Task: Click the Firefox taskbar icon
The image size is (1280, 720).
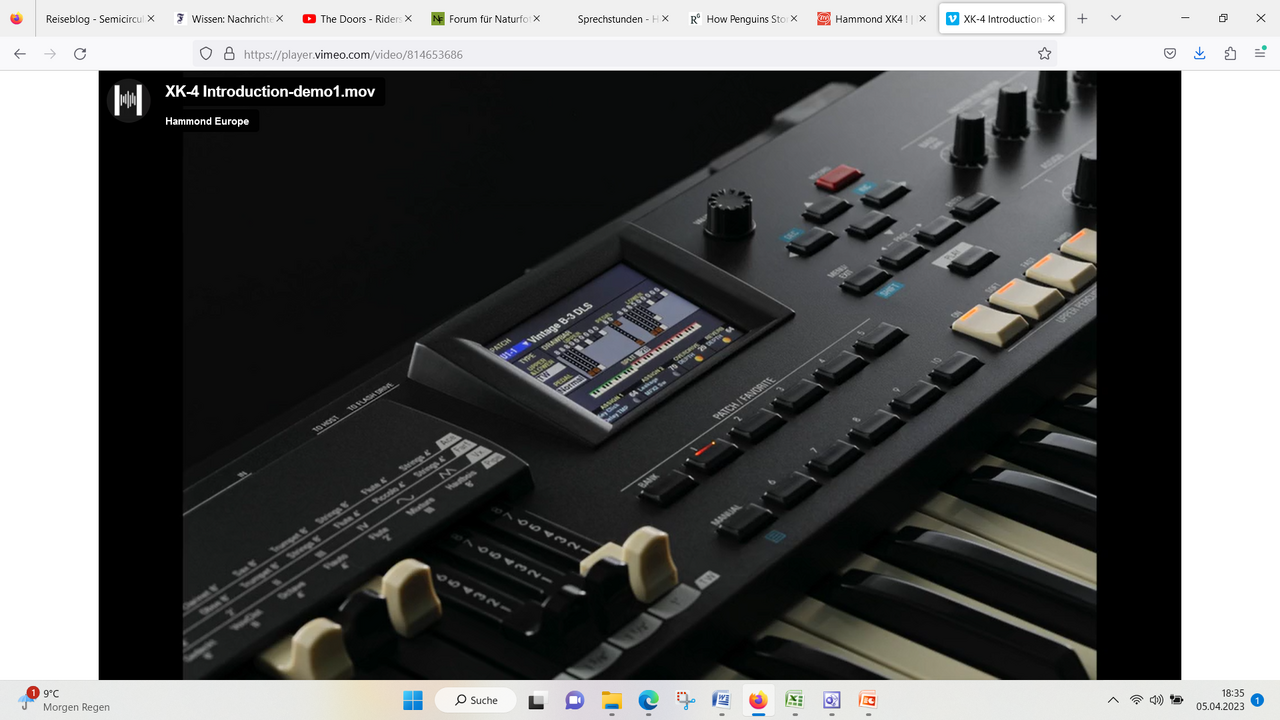Action: (758, 700)
